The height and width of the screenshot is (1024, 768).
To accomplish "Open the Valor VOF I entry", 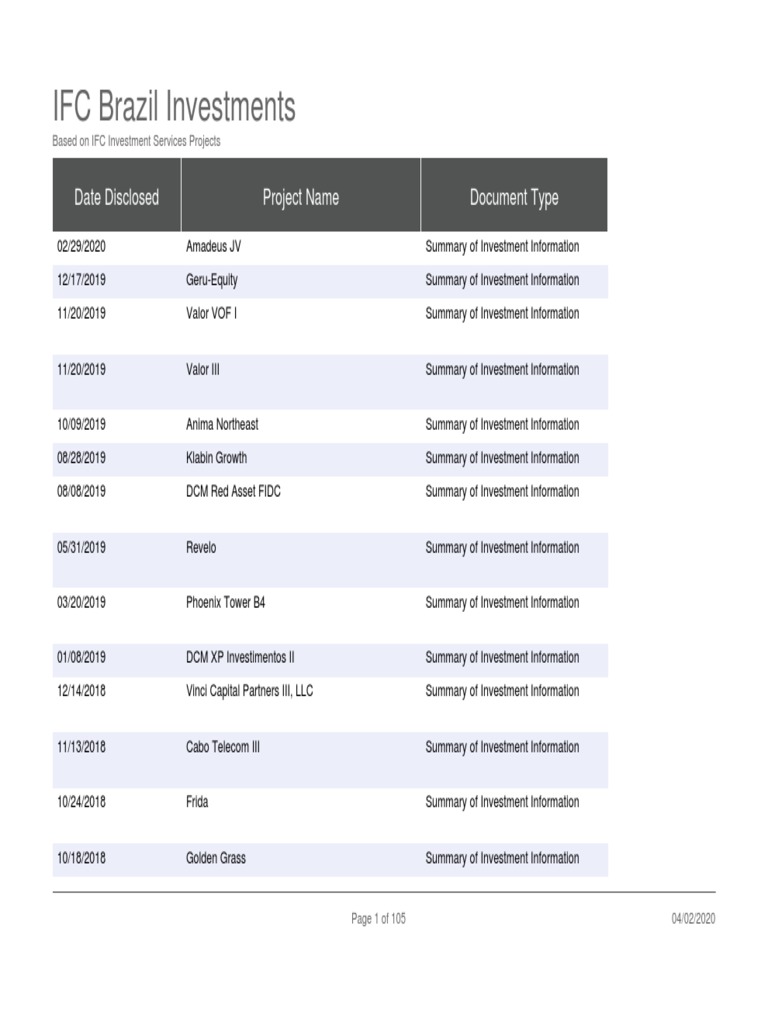I will point(211,313).
